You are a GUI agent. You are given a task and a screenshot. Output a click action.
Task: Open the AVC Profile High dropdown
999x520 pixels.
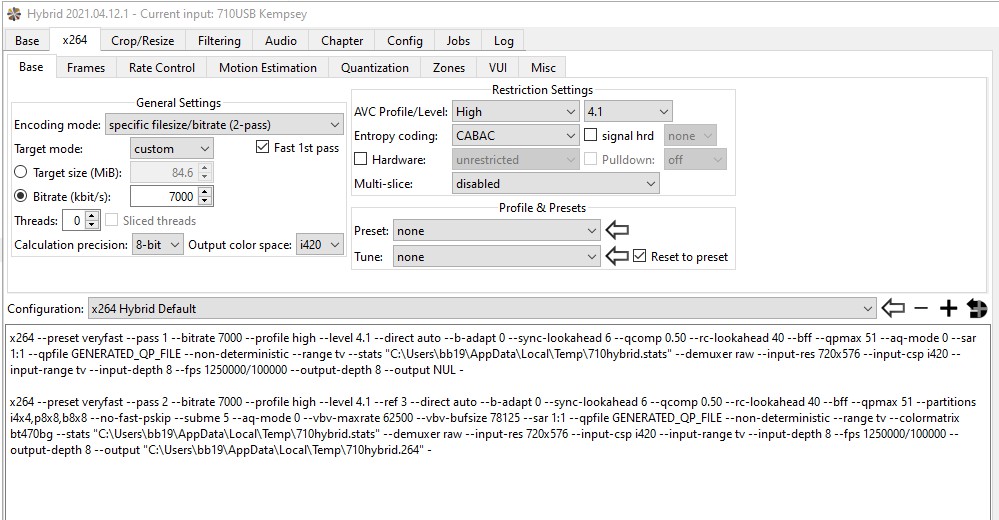(x=515, y=112)
